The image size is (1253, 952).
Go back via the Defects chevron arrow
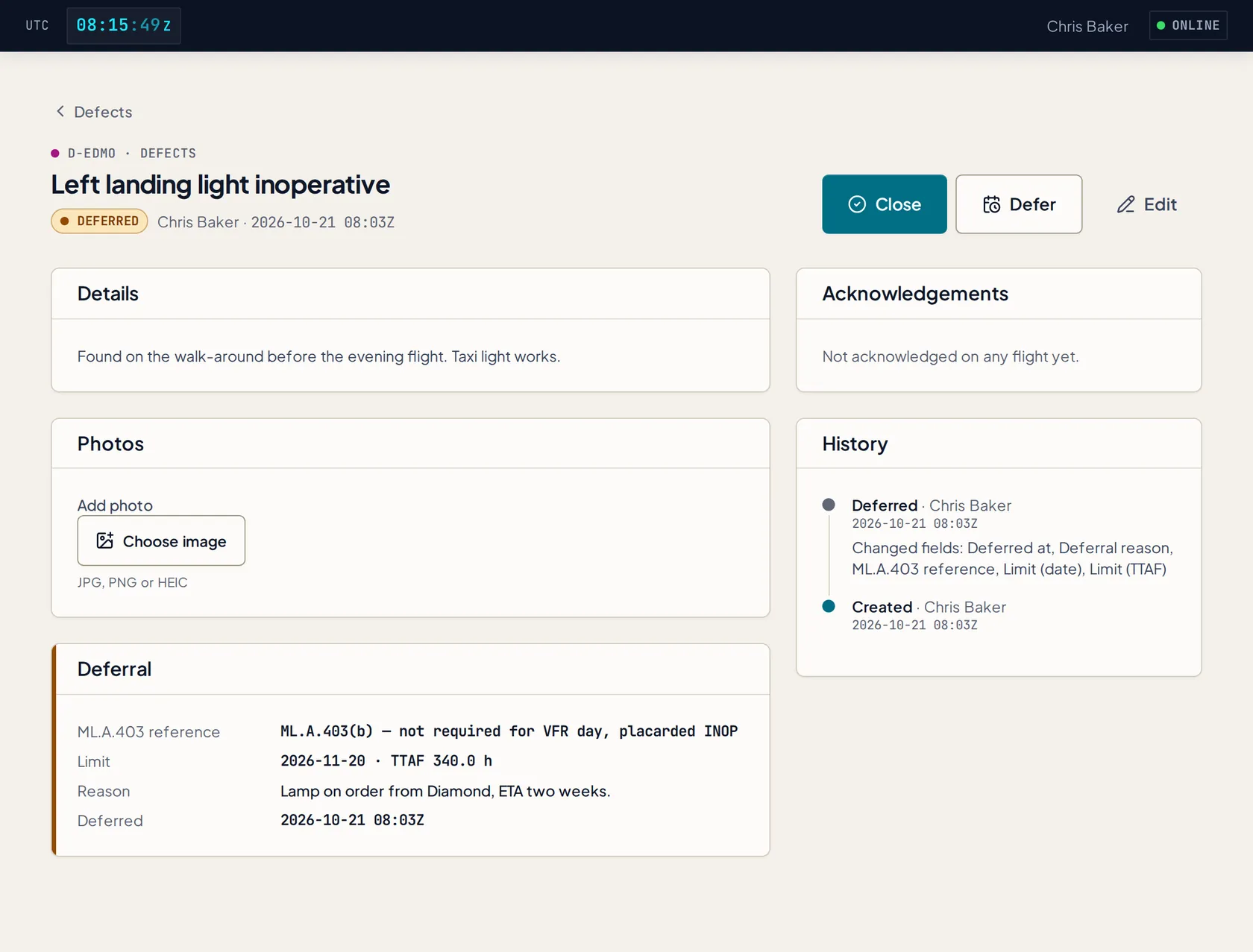pyautogui.click(x=60, y=111)
